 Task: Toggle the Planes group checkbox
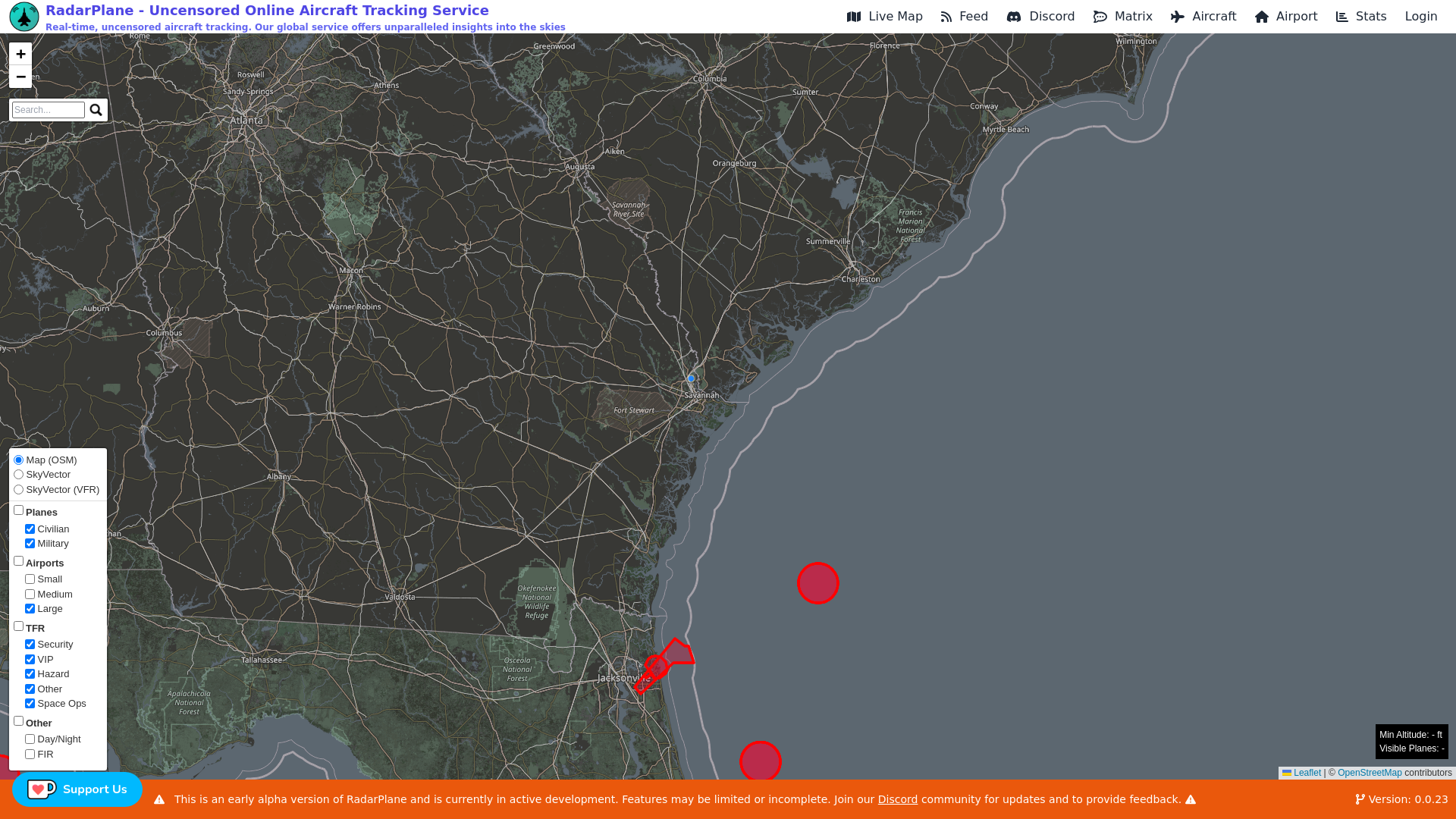(x=19, y=510)
